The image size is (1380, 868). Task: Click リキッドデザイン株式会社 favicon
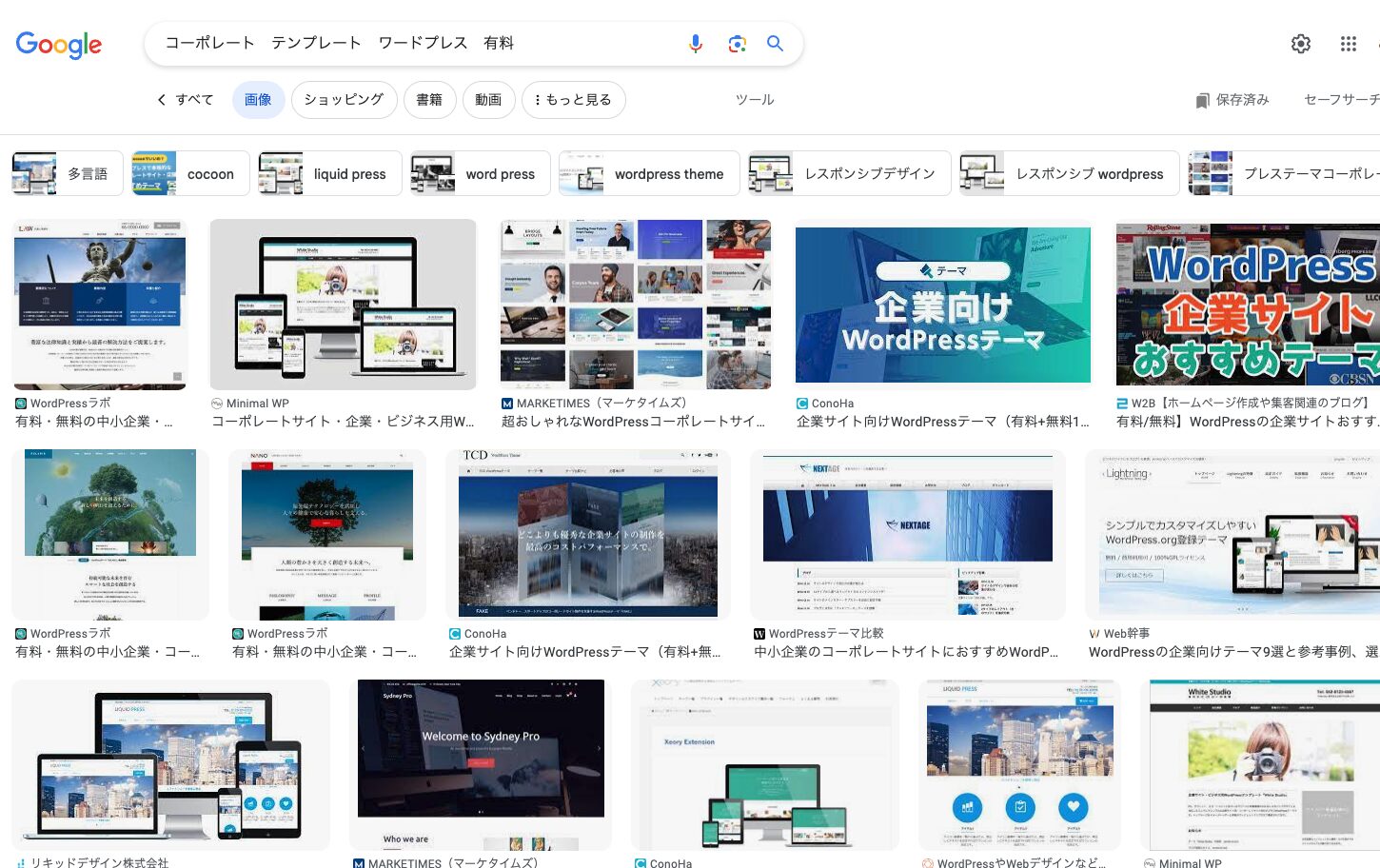pyautogui.click(x=21, y=863)
